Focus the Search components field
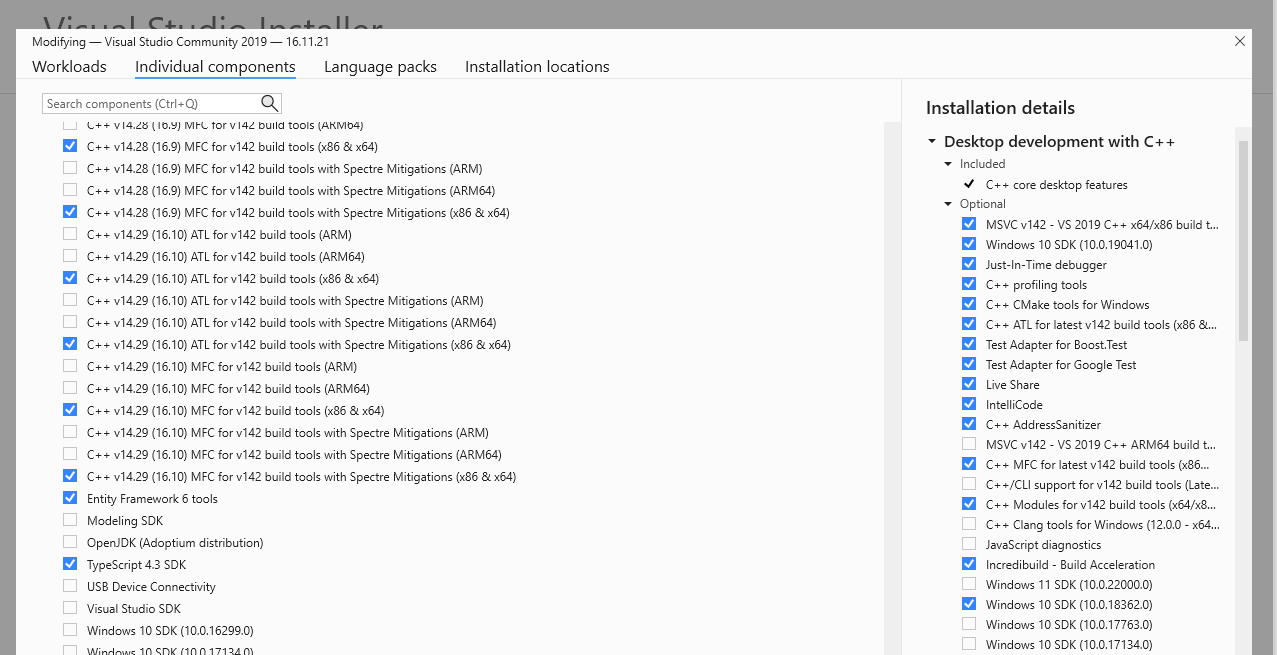The image size is (1277, 655). click(x=150, y=104)
